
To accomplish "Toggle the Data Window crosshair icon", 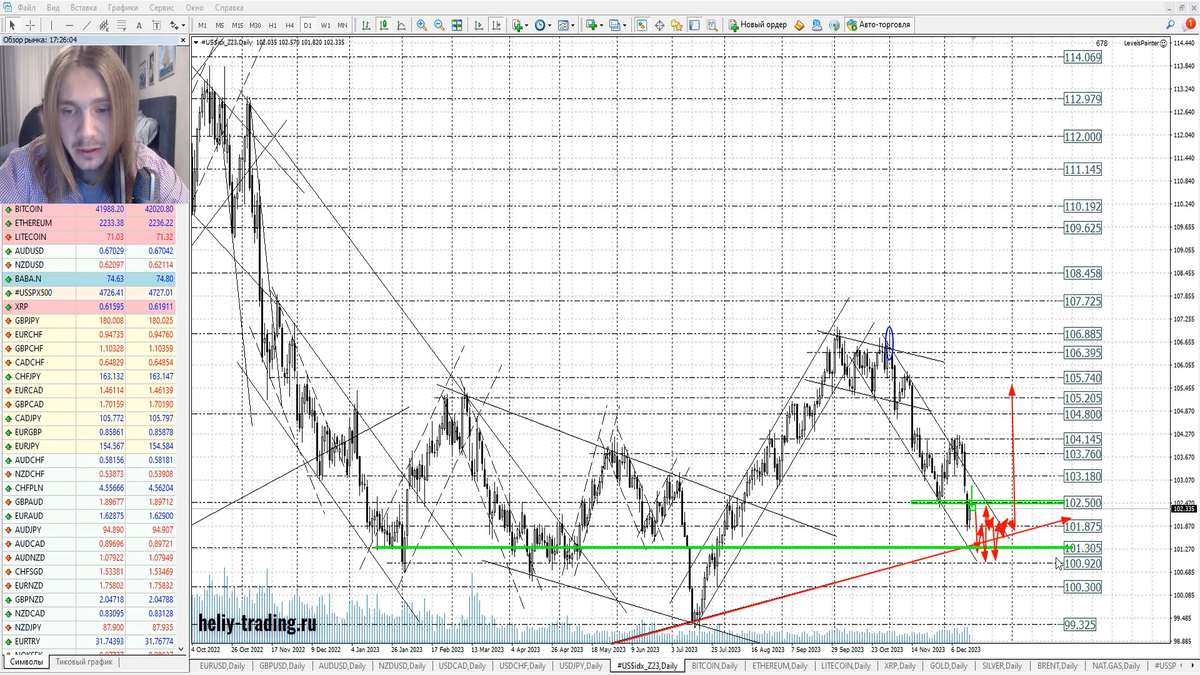I will (659, 24).
